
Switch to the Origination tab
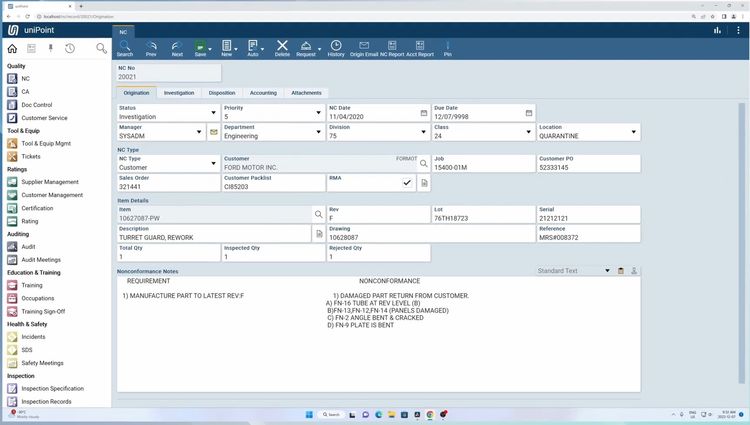pyautogui.click(x=136, y=93)
